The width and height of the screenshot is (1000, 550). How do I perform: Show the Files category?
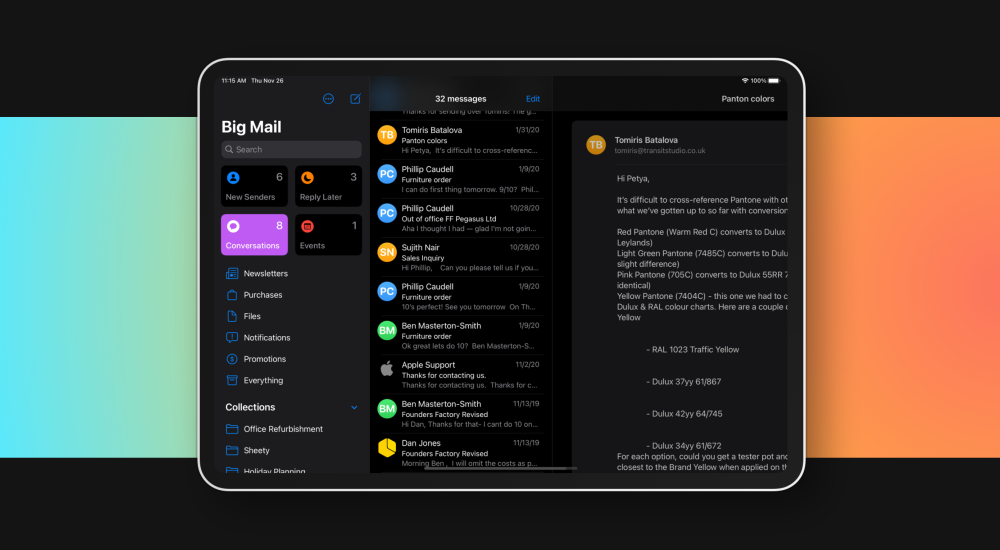(x=252, y=316)
